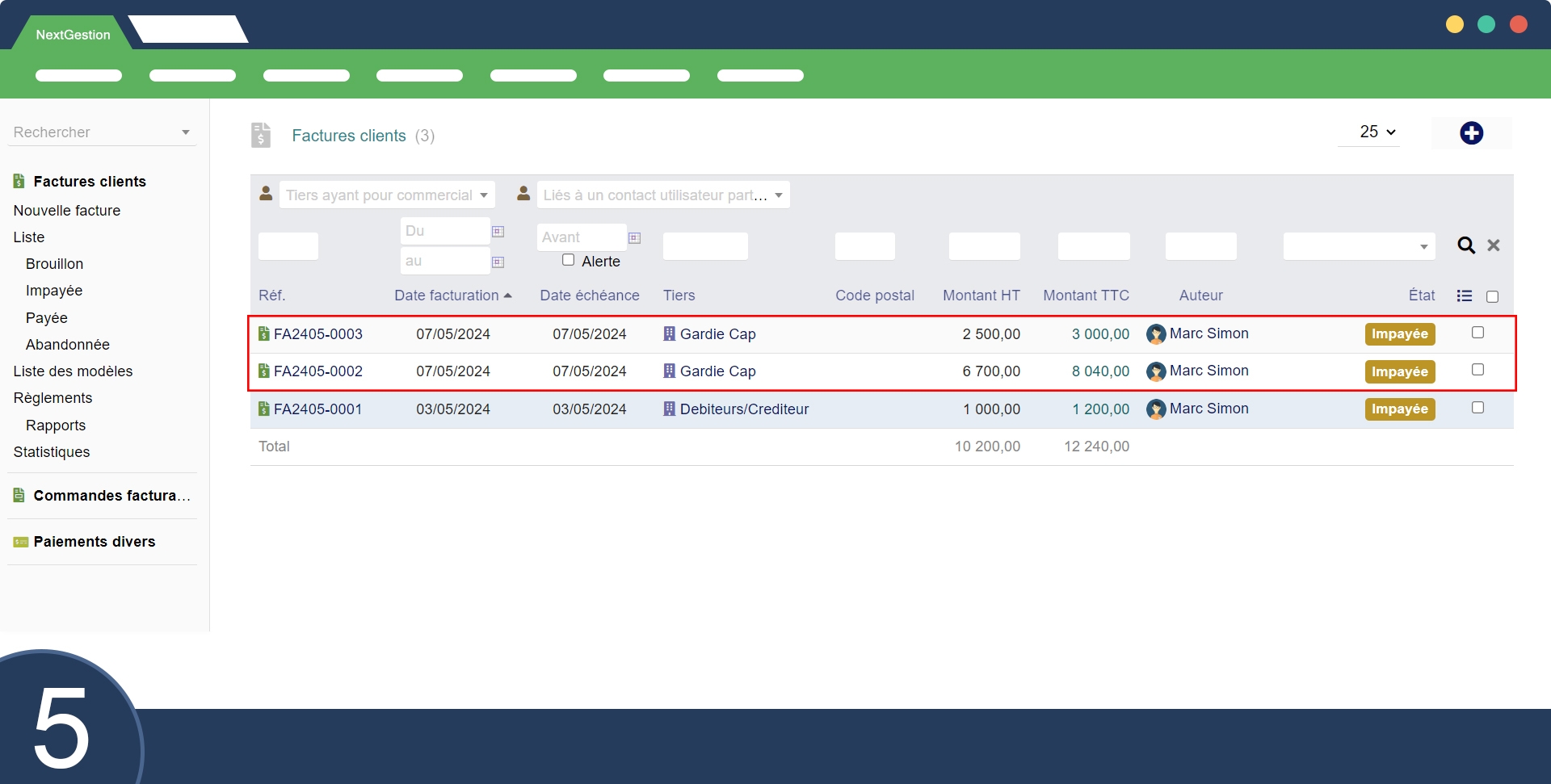This screenshot has width=1551, height=784.
Task: Click the Réf. filter input field
Action: pyautogui.click(x=288, y=246)
